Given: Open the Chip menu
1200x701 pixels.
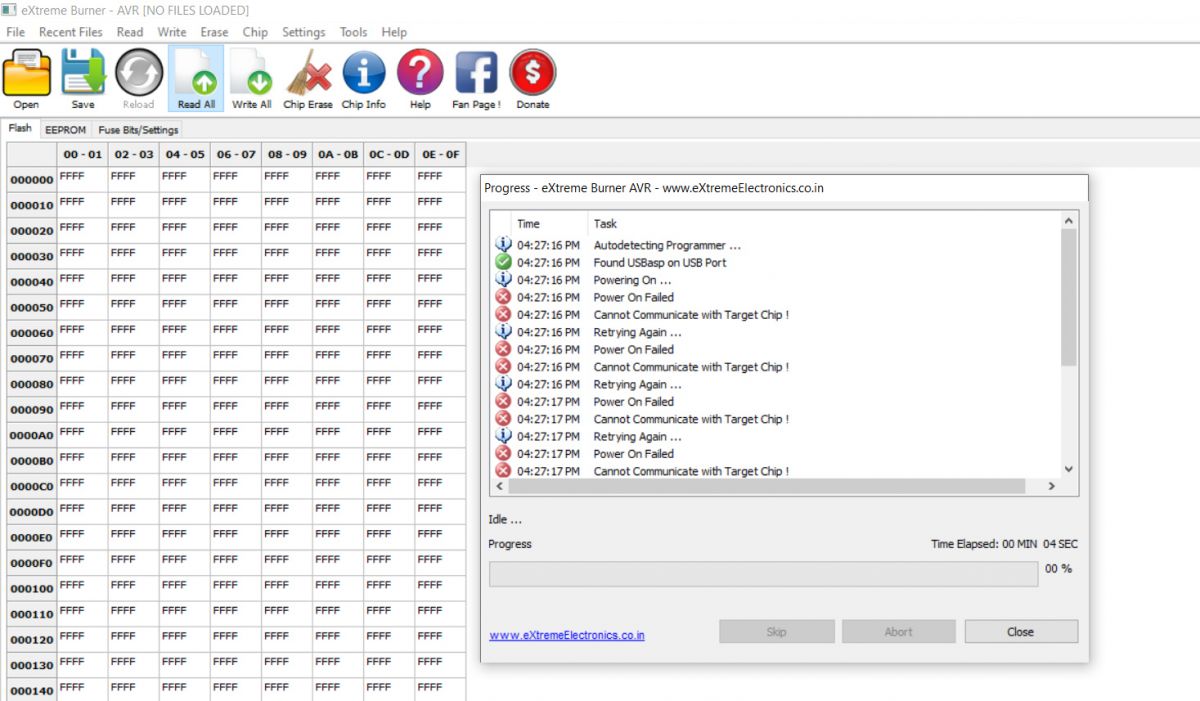Looking at the screenshot, I should tap(255, 32).
